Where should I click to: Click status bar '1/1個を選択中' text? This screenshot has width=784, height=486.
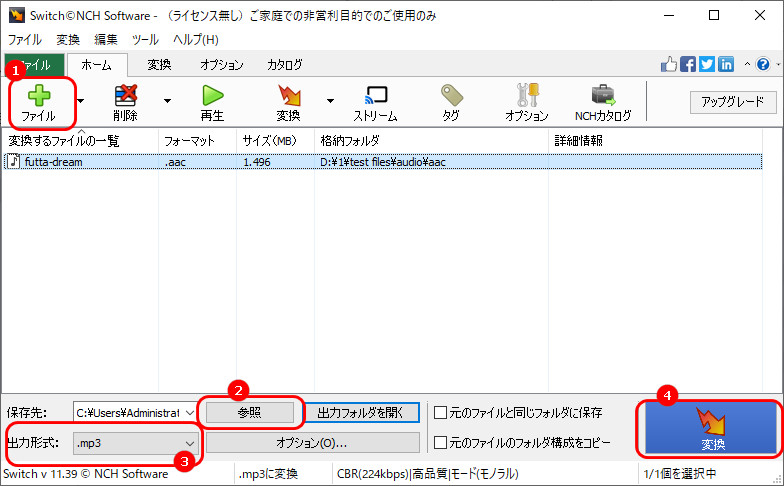click(680, 474)
